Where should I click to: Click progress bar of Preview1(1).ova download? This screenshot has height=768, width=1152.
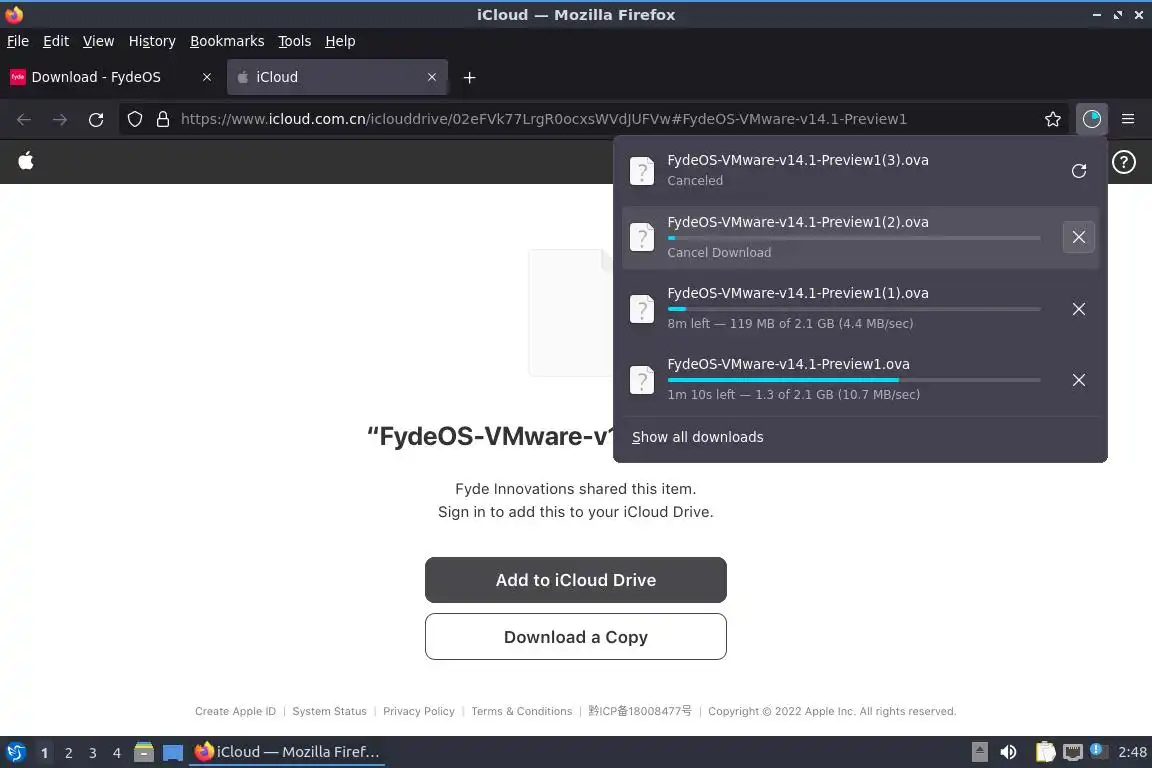(x=854, y=309)
